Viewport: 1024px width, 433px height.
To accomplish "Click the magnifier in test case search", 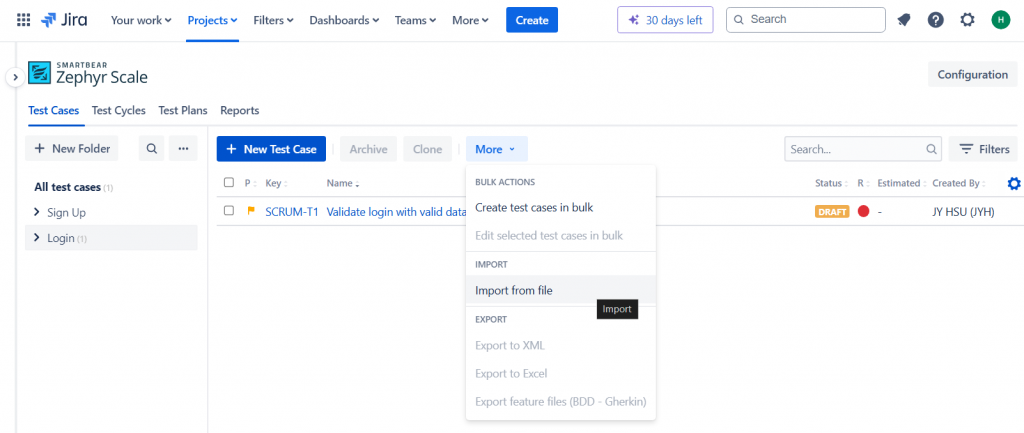I will (931, 149).
